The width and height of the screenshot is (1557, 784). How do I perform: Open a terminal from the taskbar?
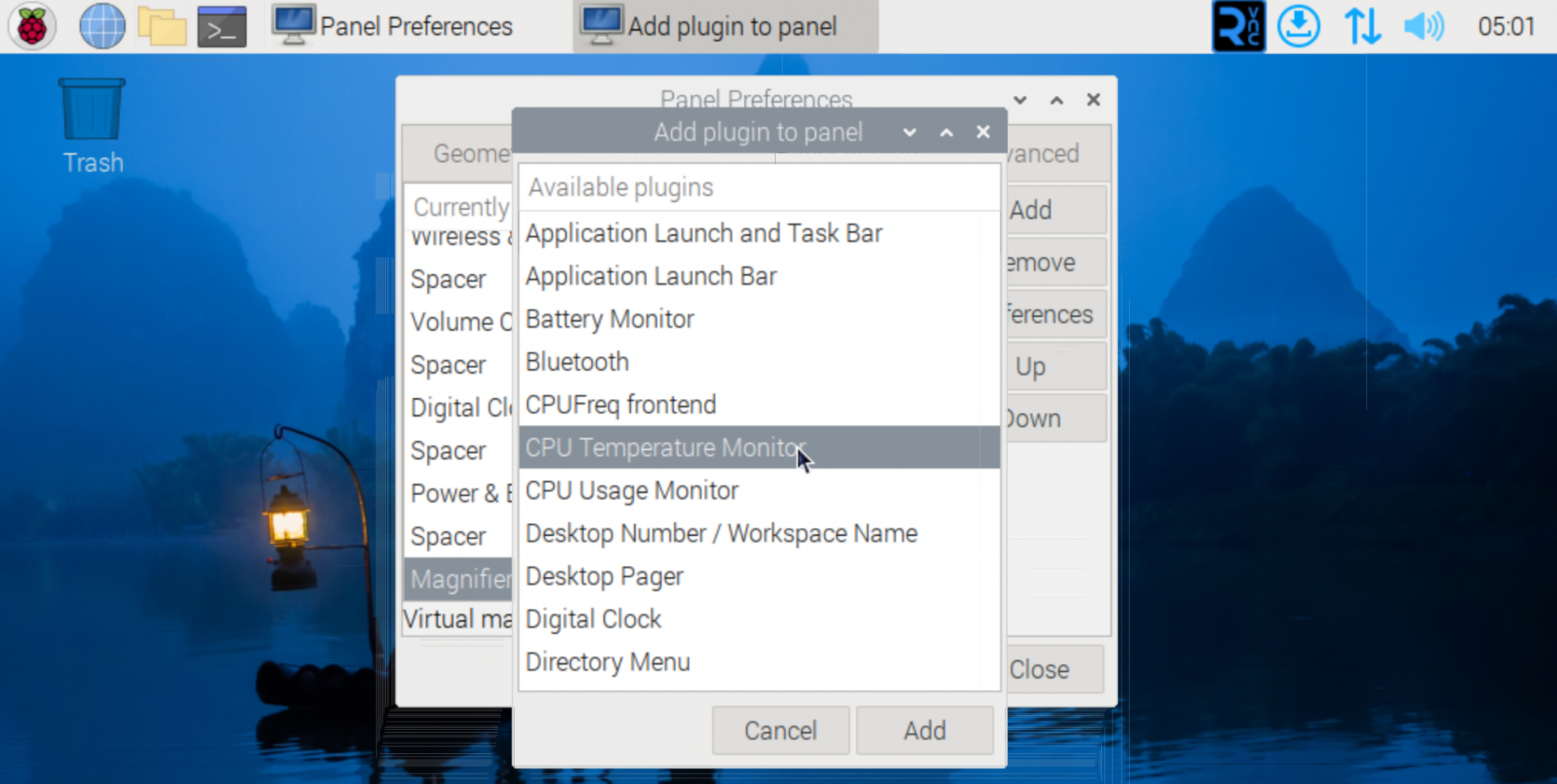coord(221,26)
